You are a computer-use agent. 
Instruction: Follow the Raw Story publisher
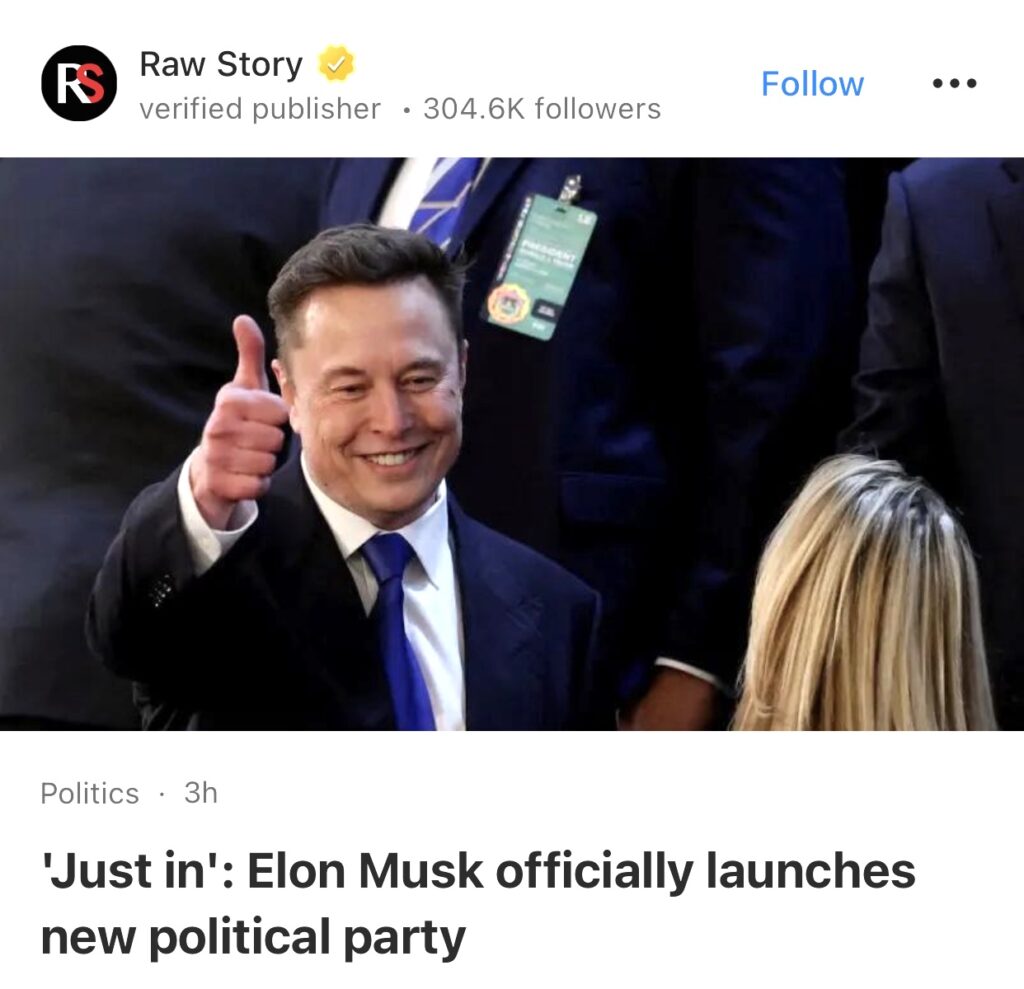point(812,84)
